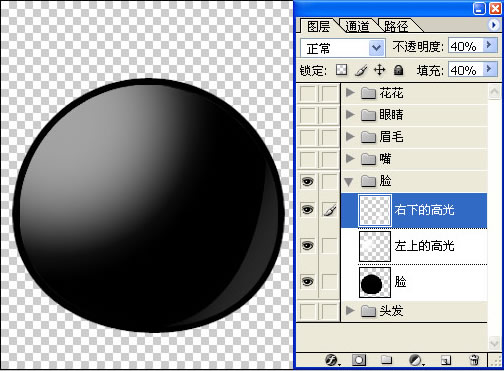Select the 右下的高光 layer thumbnail
The image size is (504, 371).
tap(375, 210)
